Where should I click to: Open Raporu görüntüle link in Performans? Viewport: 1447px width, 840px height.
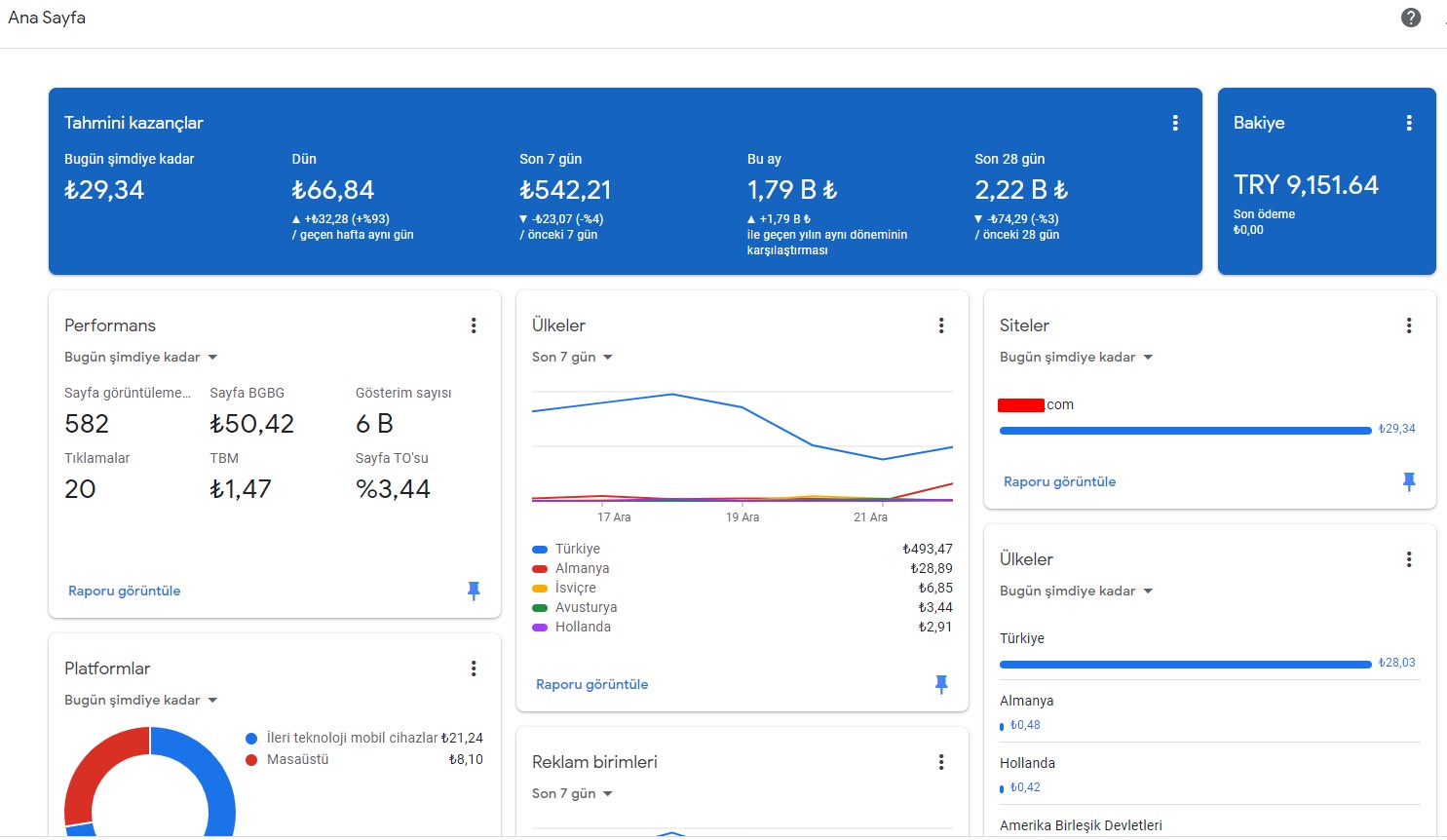[125, 591]
